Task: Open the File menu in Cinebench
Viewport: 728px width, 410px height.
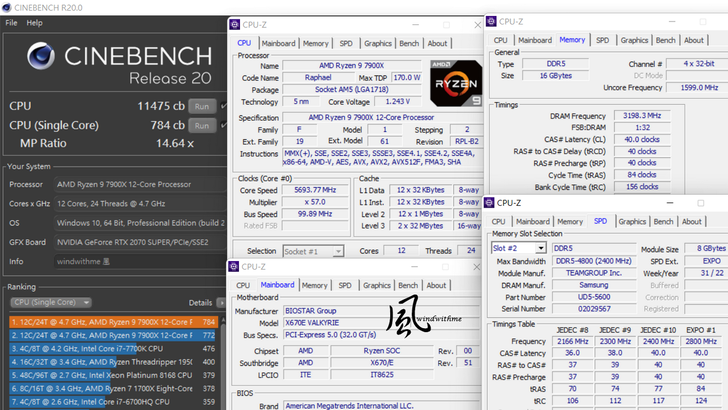Action: pyautogui.click(x=11, y=22)
